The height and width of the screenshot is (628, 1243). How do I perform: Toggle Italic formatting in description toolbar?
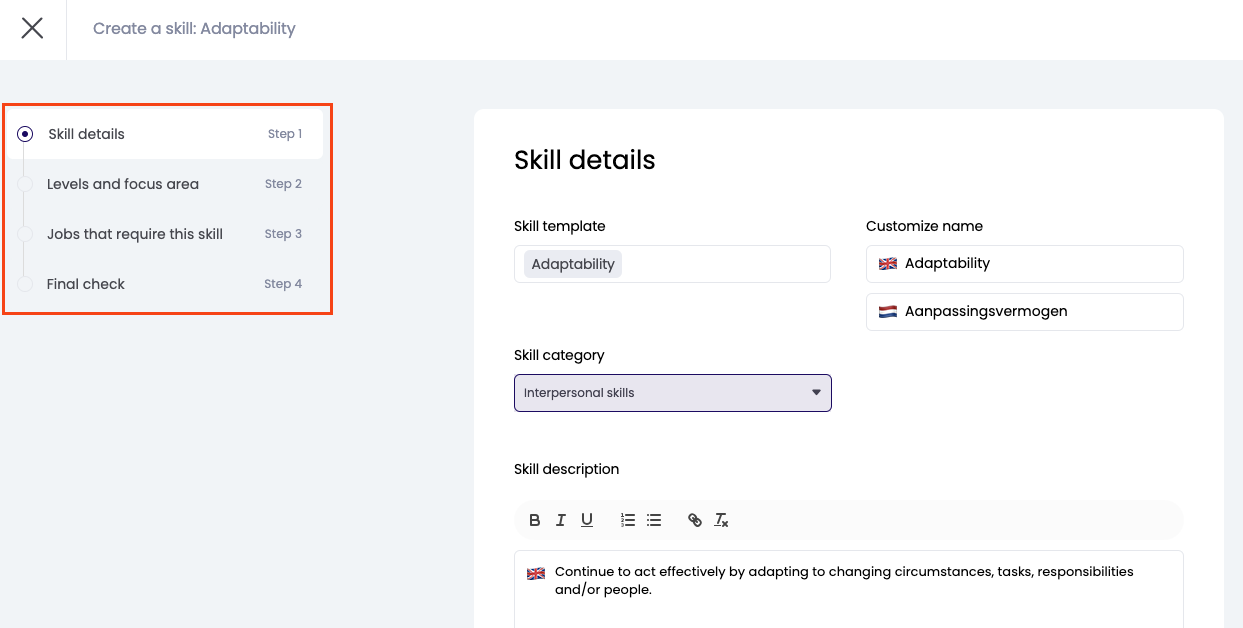pyautogui.click(x=561, y=520)
